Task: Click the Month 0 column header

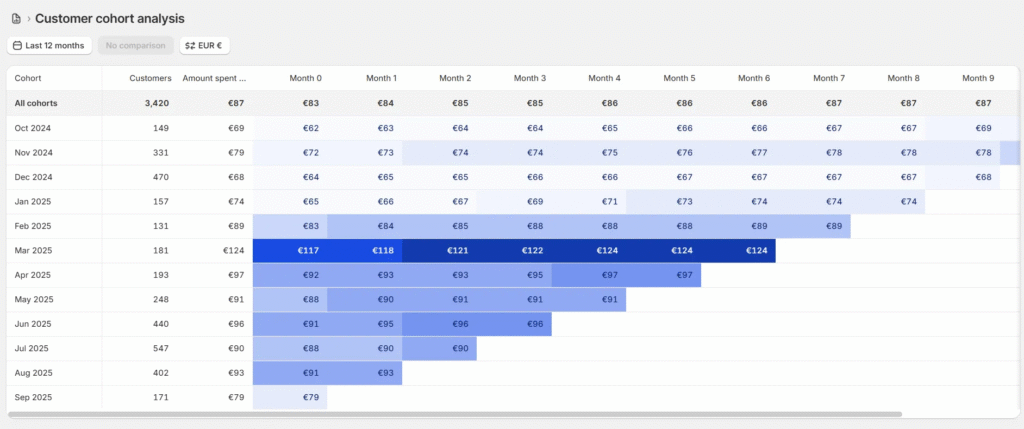Action: coord(306,78)
